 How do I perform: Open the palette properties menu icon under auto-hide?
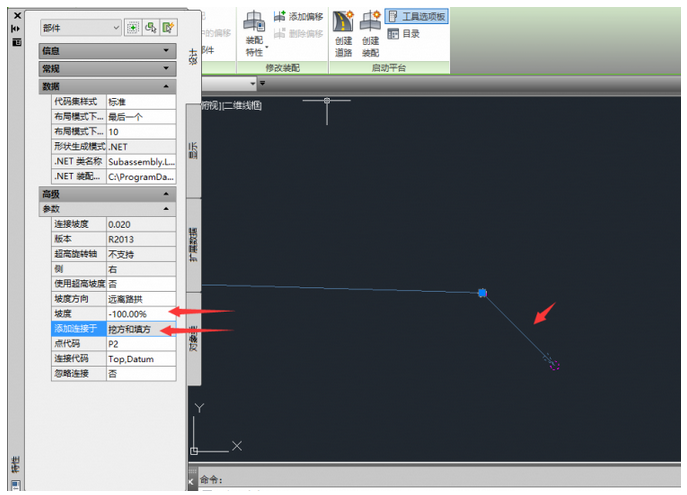click(17, 42)
